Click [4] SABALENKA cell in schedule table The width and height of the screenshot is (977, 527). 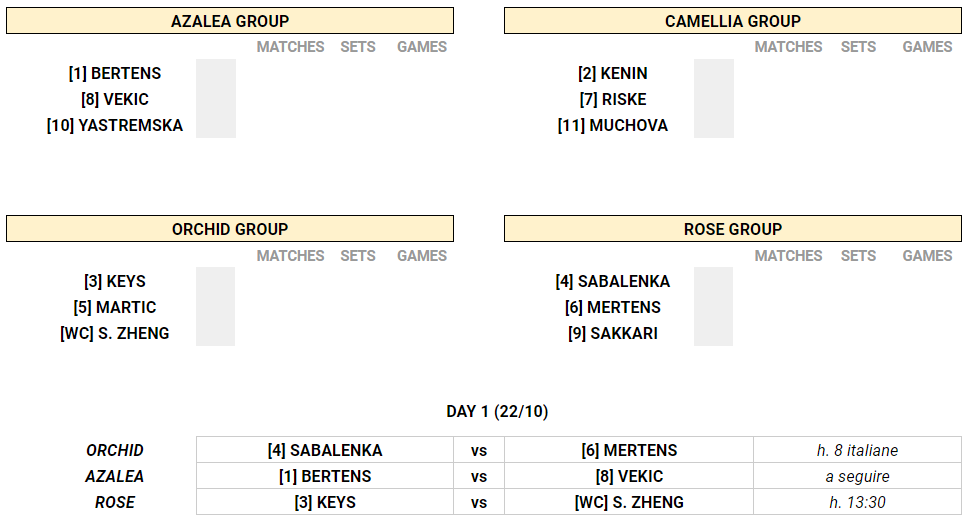[325, 450]
